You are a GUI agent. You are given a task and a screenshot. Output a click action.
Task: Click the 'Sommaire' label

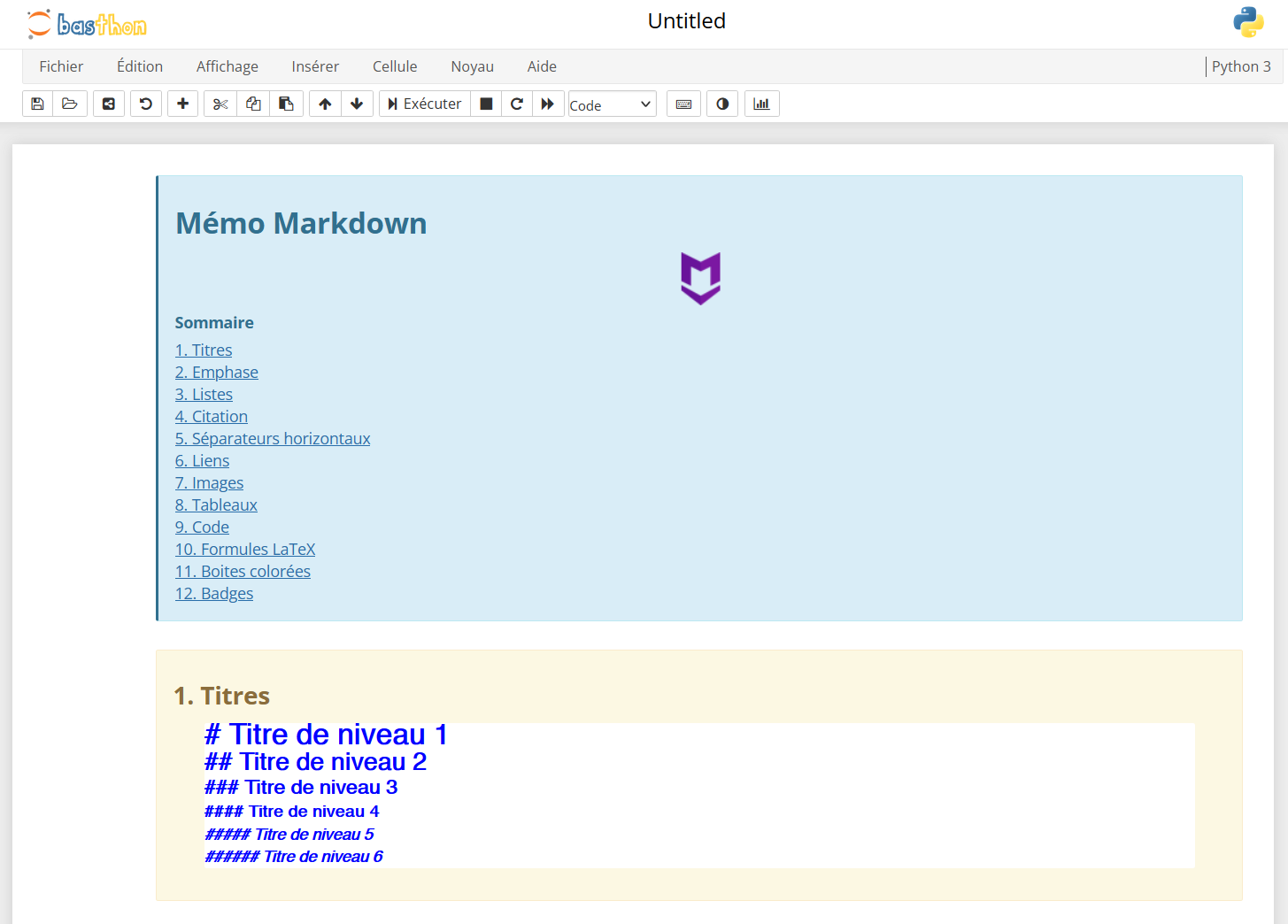[x=214, y=323]
